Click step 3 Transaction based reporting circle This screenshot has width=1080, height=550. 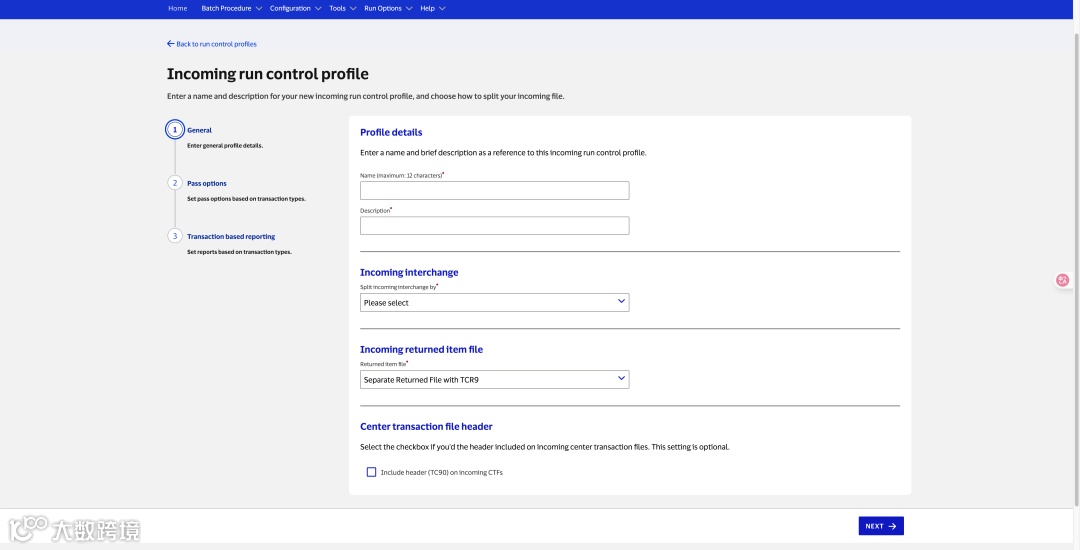point(175,236)
